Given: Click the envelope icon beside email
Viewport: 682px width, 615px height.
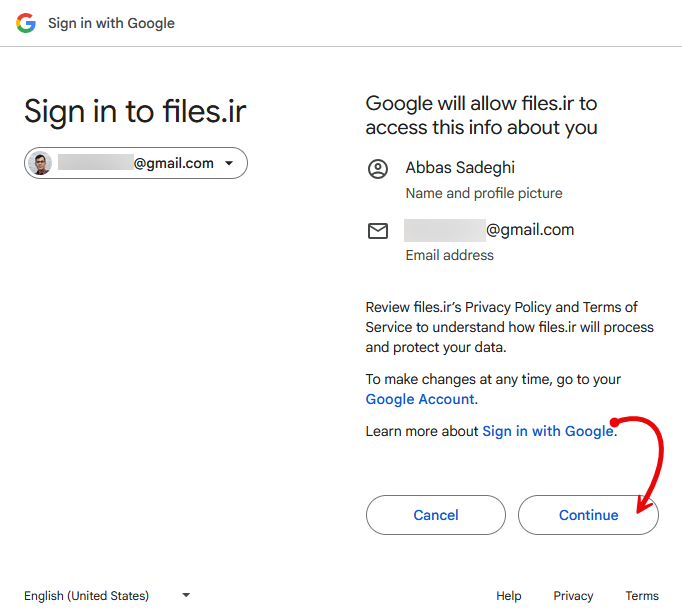Looking at the screenshot, I should (378, 231).
